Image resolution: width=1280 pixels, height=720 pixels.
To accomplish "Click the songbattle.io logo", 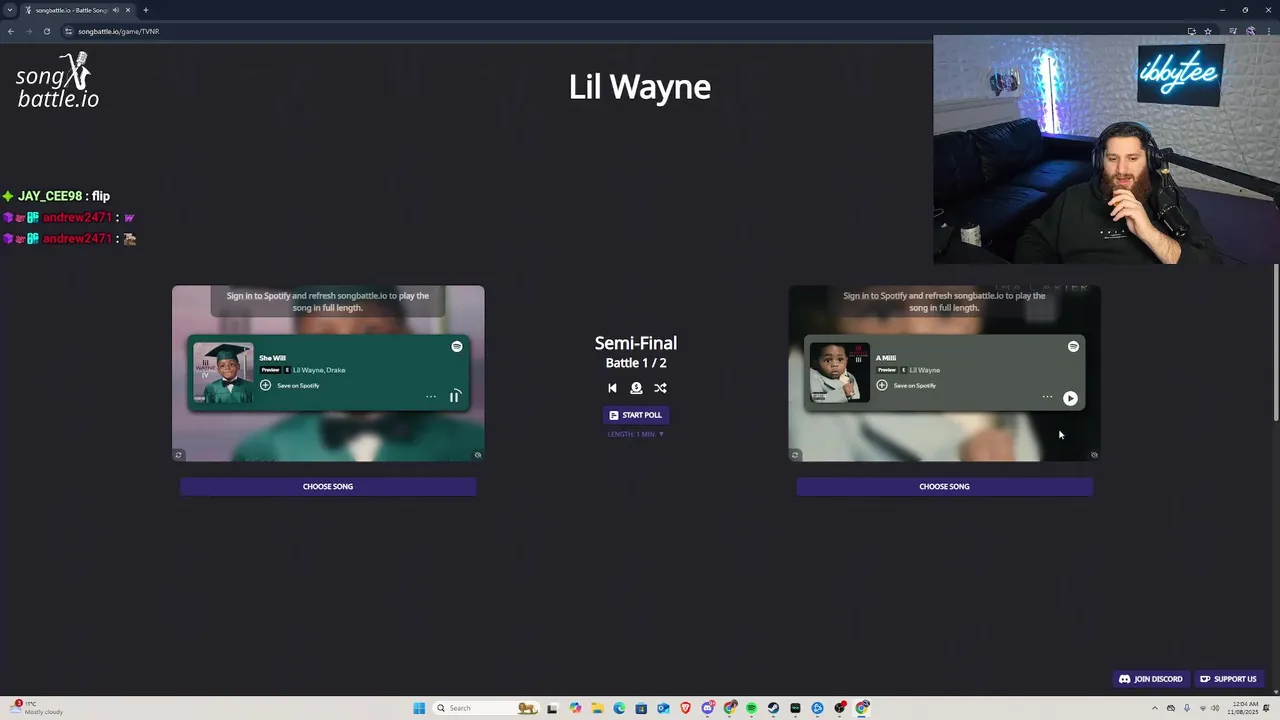I will tap(58, 81).
